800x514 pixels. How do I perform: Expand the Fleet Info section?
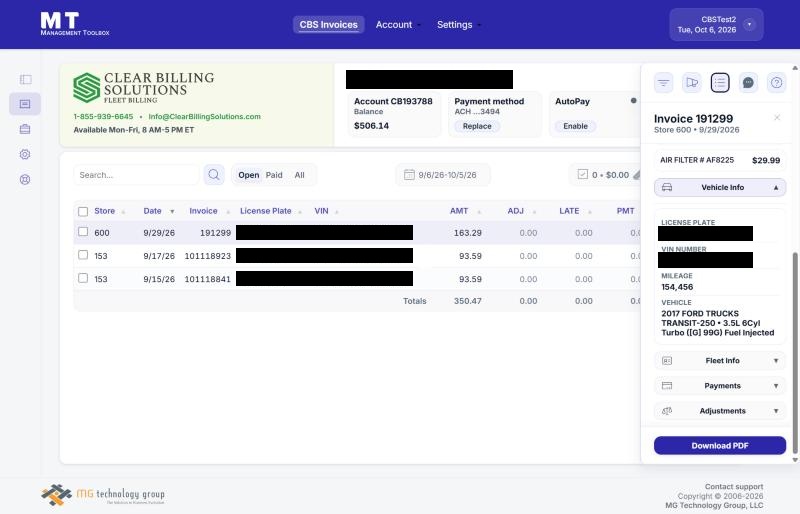[x=720, y=360]
